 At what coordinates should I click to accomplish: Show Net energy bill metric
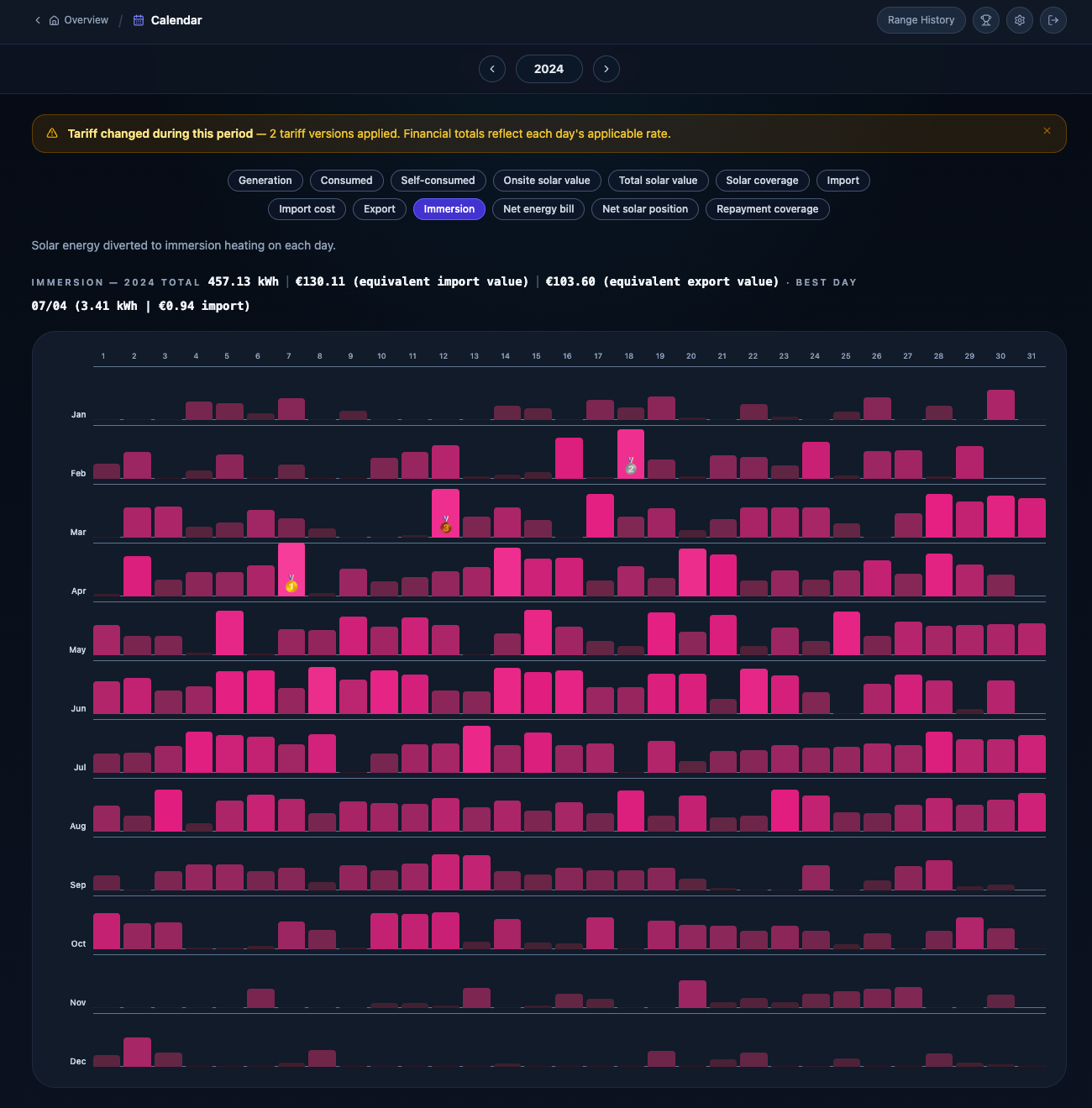pyautogui.click(x=539, y=209)
